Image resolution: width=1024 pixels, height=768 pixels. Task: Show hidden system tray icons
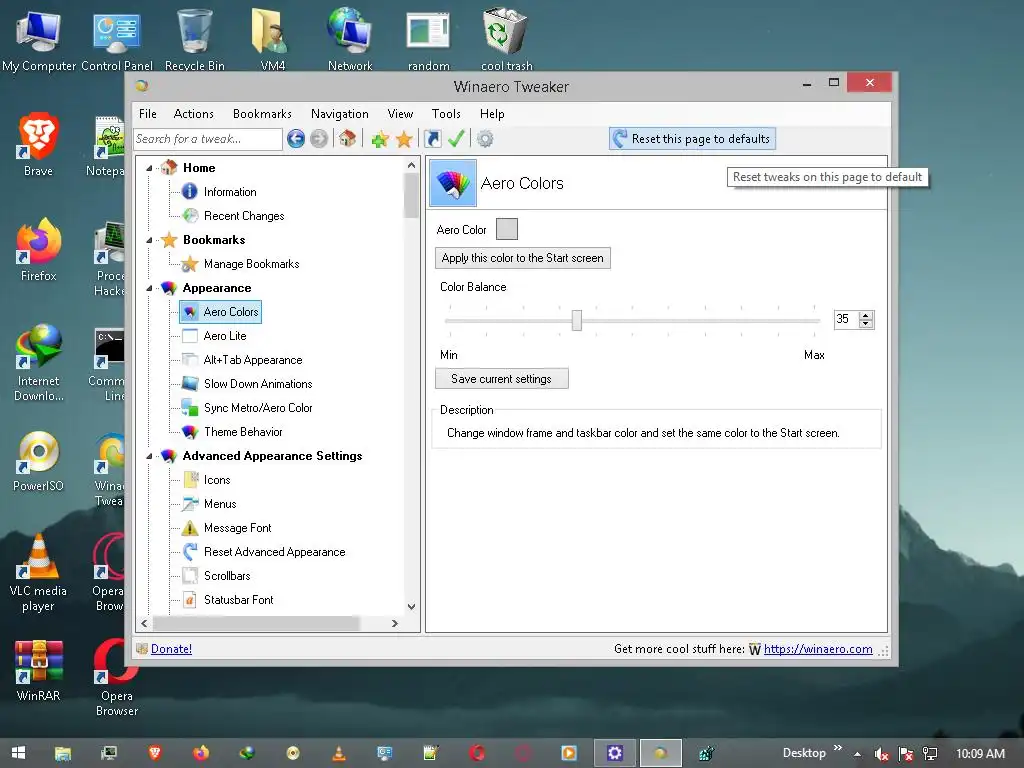point(857,754)
